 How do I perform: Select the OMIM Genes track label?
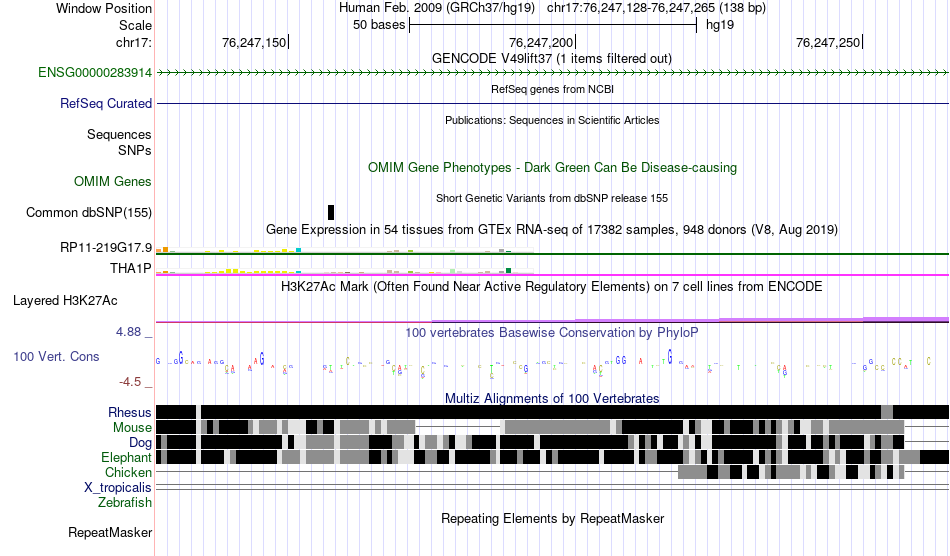point(113,181)
